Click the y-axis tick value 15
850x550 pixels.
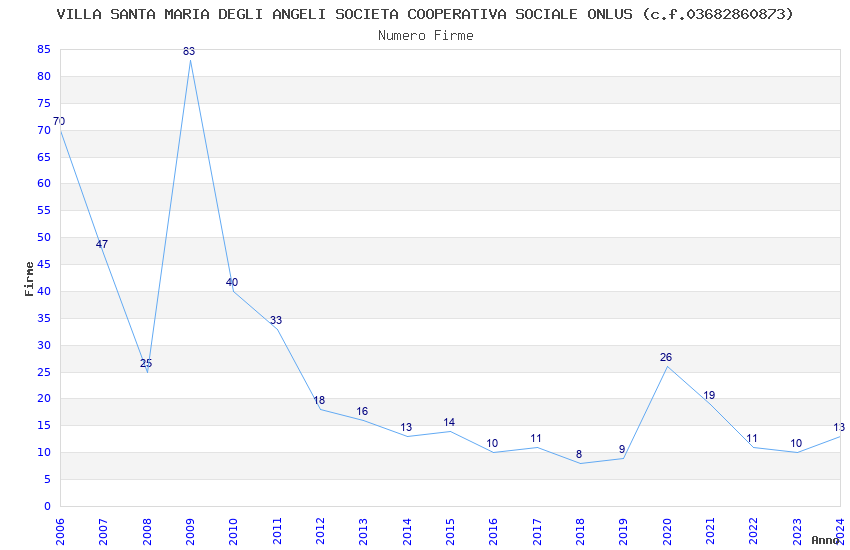coord(44,425)
